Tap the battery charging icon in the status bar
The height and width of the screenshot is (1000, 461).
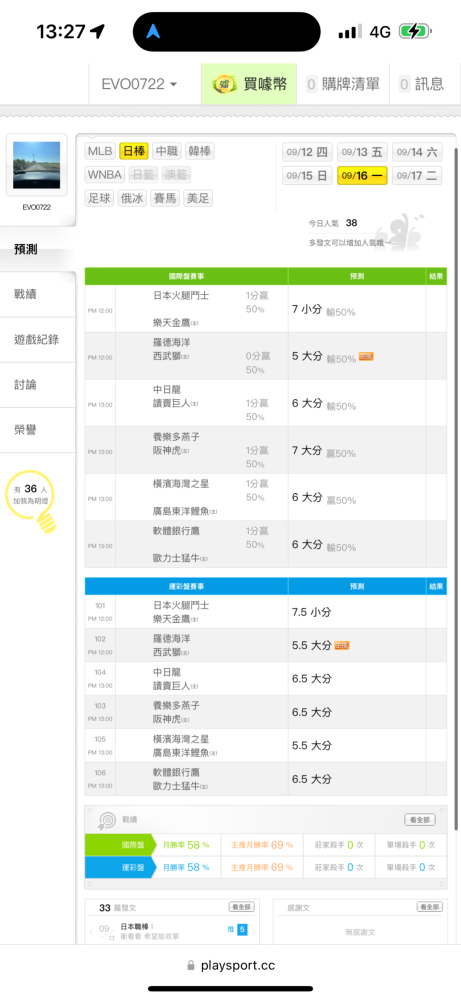tap(415, 31)
